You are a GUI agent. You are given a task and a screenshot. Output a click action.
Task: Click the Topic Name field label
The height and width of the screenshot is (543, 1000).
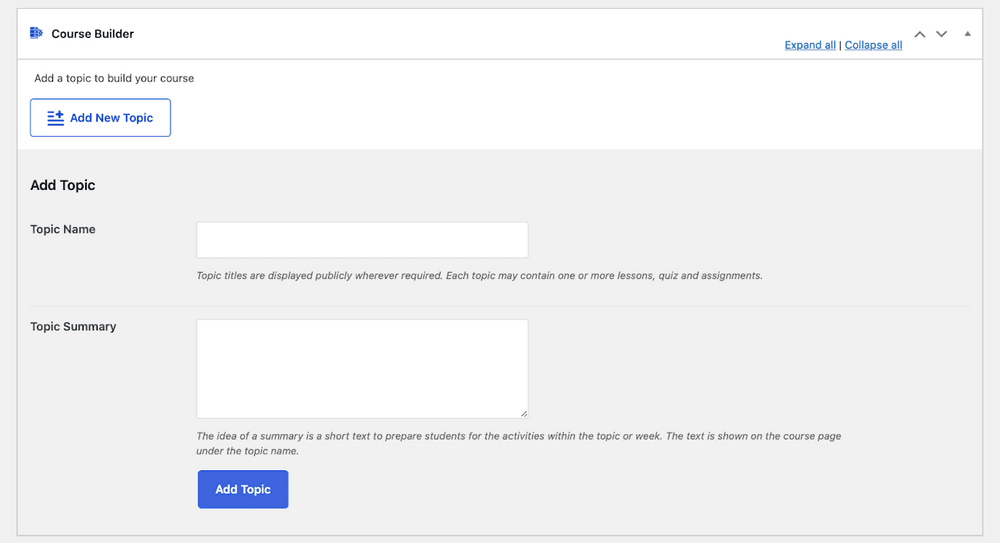click(x=63, y=229)
